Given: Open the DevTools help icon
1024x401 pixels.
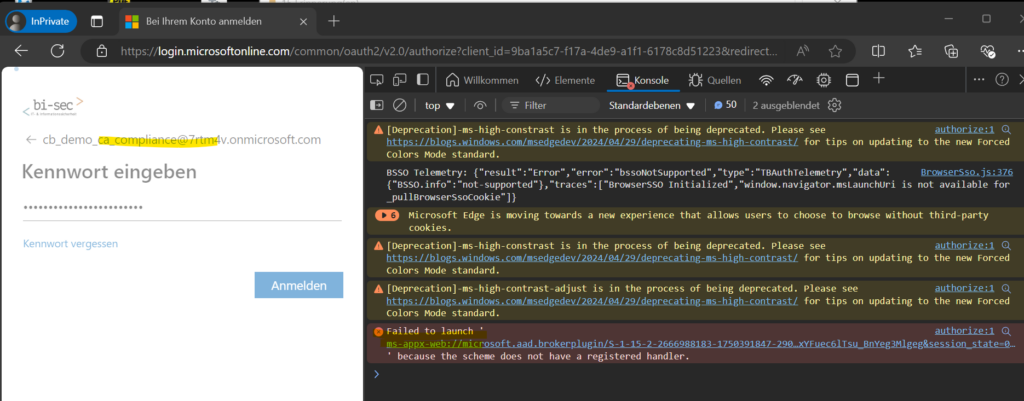Looking at the screenshot, I should pyautogui.click(x=1001, y=80).
